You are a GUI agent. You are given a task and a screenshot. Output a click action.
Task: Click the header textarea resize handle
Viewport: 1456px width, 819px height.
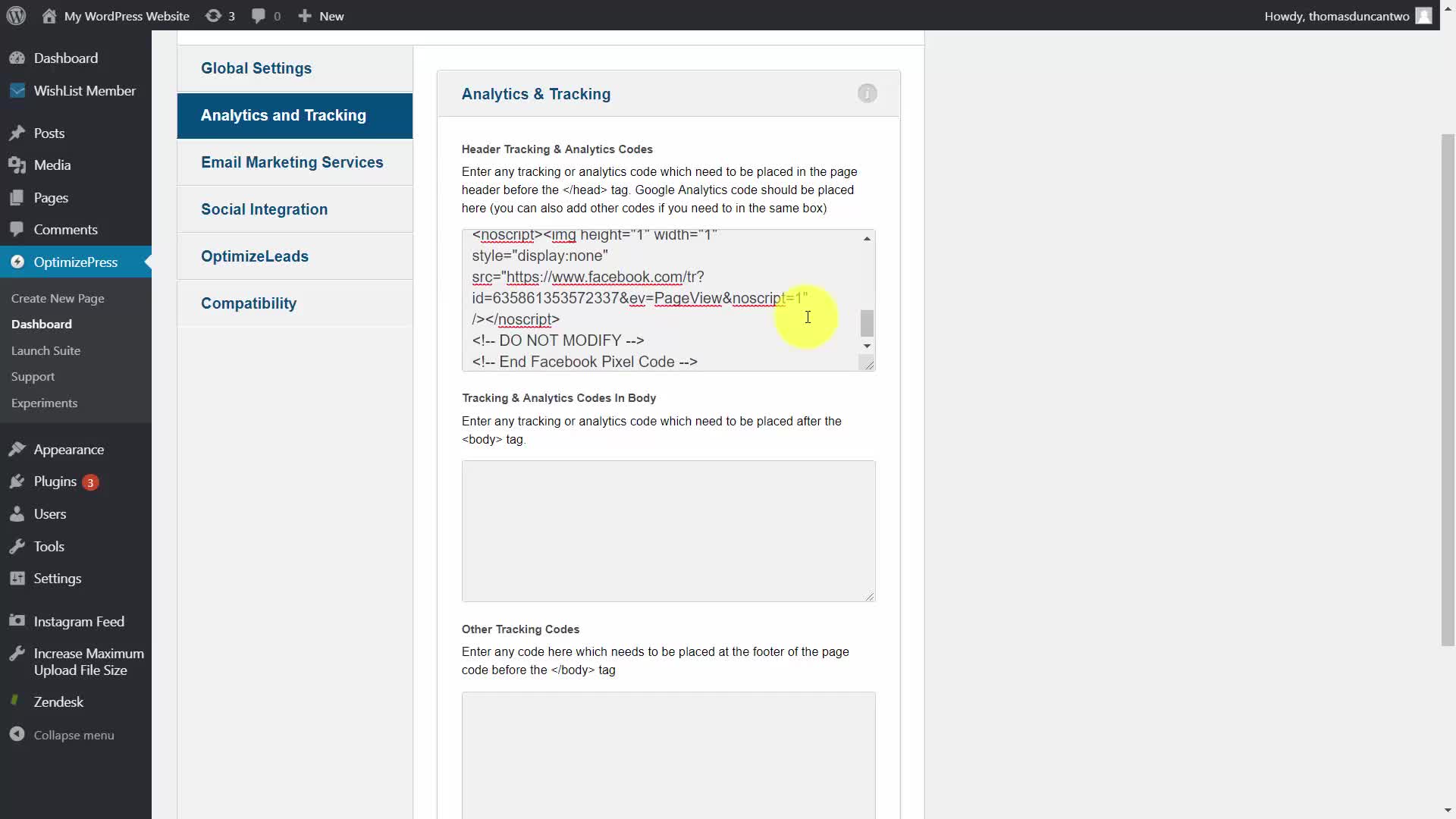[868, 364]
